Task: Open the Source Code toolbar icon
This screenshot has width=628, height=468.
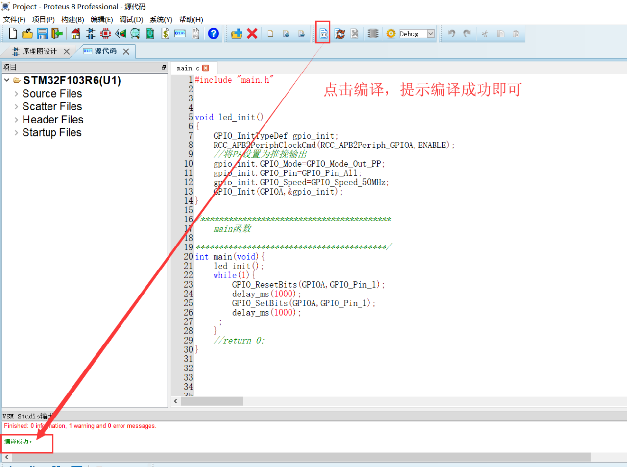Action: (x=180, y=34)
